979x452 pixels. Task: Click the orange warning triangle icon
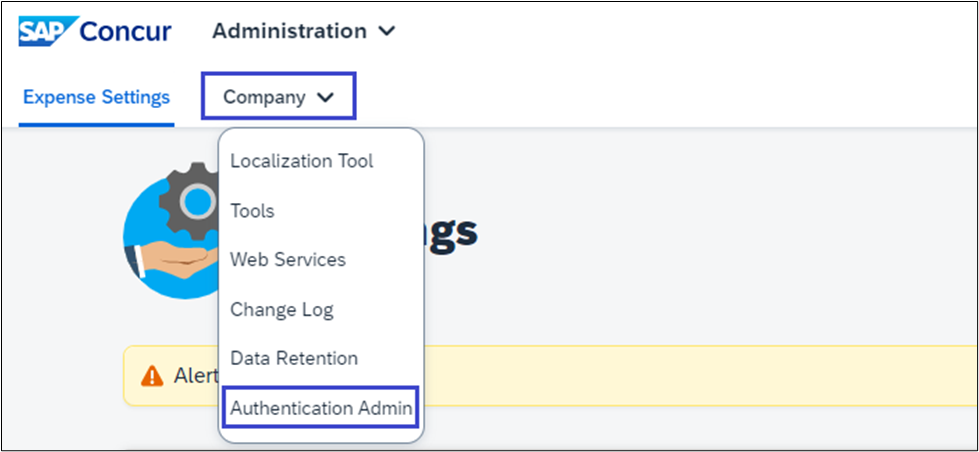(152, 376)
